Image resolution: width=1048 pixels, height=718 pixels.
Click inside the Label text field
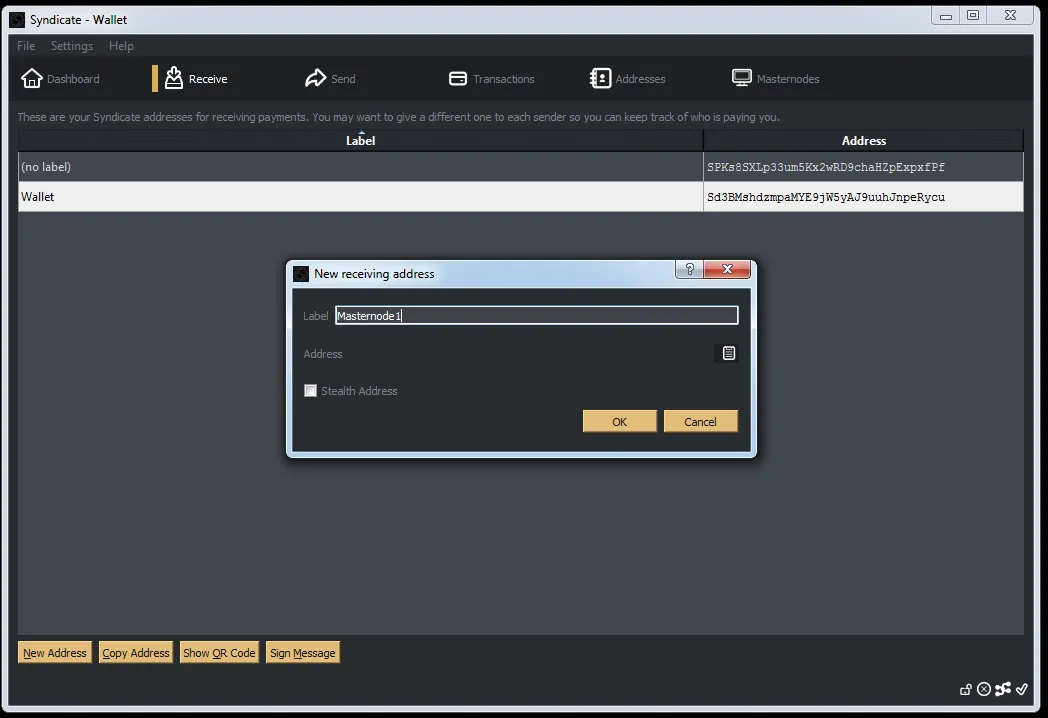(x=537, y=316)
